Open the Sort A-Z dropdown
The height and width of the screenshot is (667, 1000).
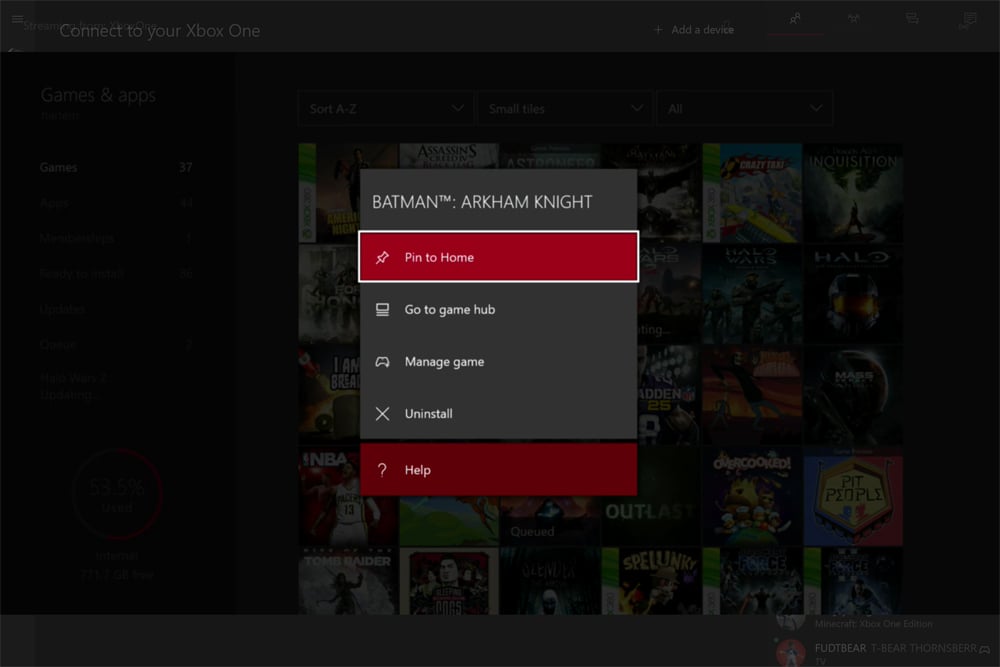point(385,107)
